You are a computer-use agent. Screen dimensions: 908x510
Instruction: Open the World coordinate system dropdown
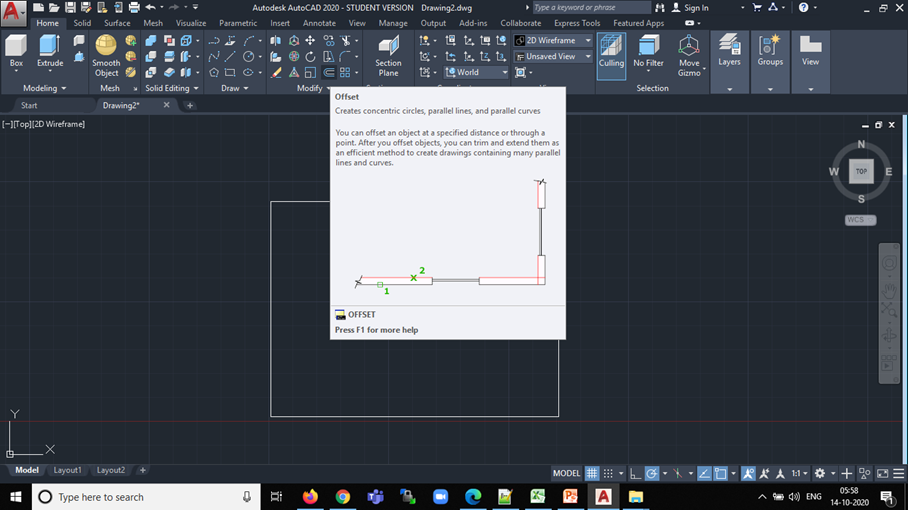point(476,72)
